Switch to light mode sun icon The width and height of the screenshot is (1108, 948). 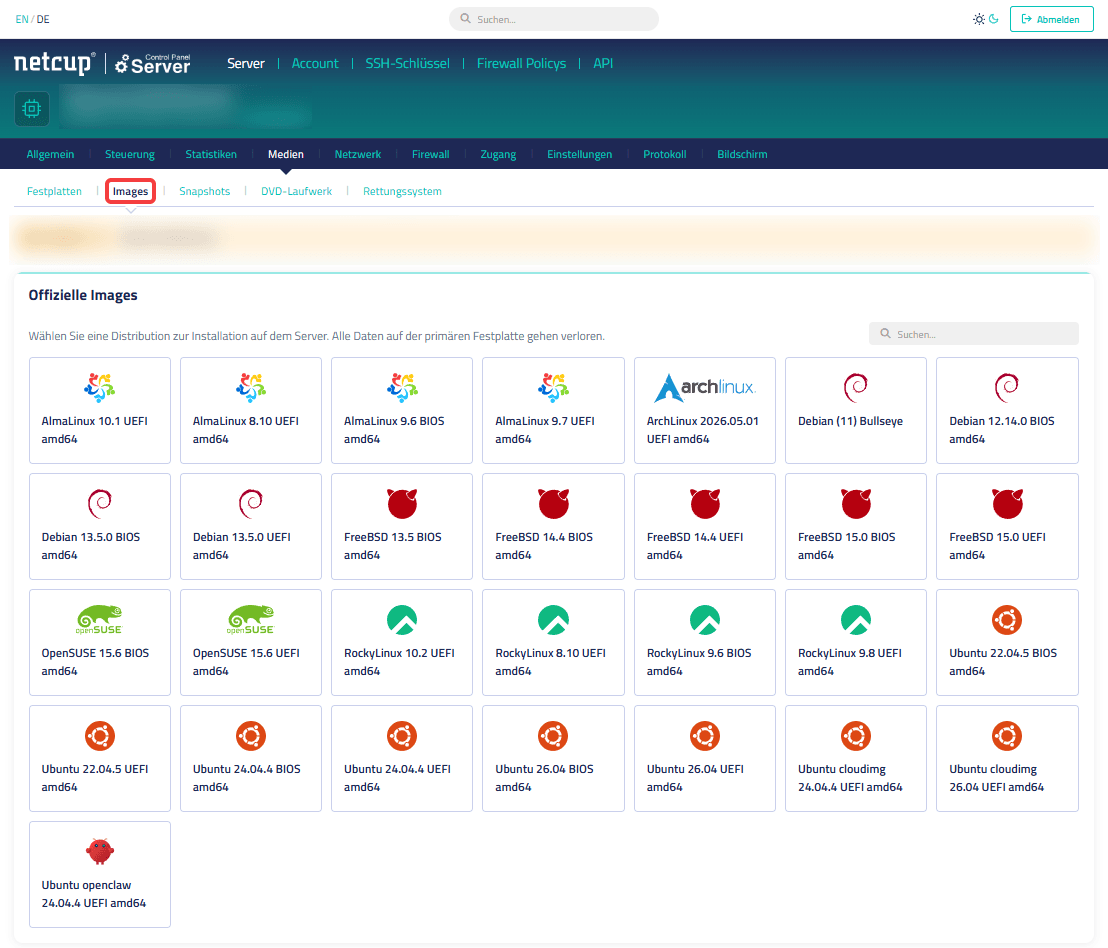pos(979,19)
